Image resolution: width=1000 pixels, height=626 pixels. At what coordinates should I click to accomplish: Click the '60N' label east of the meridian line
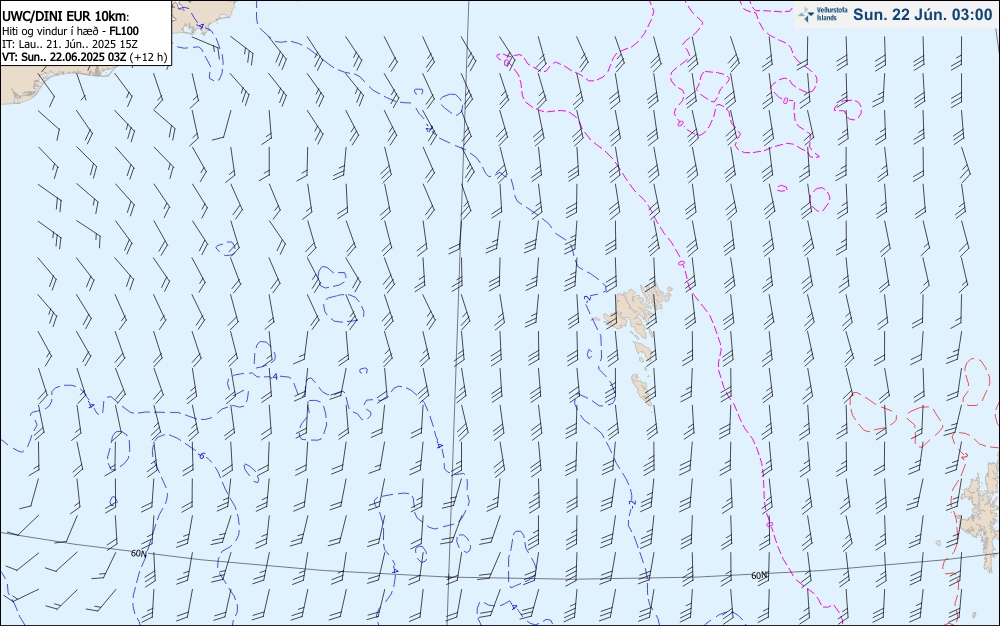(x=759, y=576)
